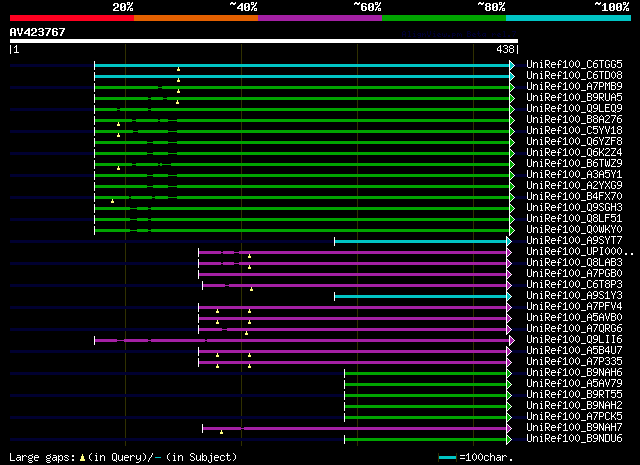The image size is (640, 465).
Task: Select the label UniRef100_B9NAH2
Action: [x=574, y=406]
